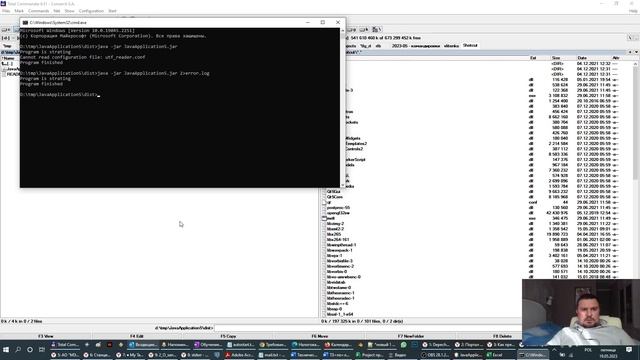Screen dimensions: 640x360
Task: Select file opengl32sw in right panel
Action: [x=338, y=213]
